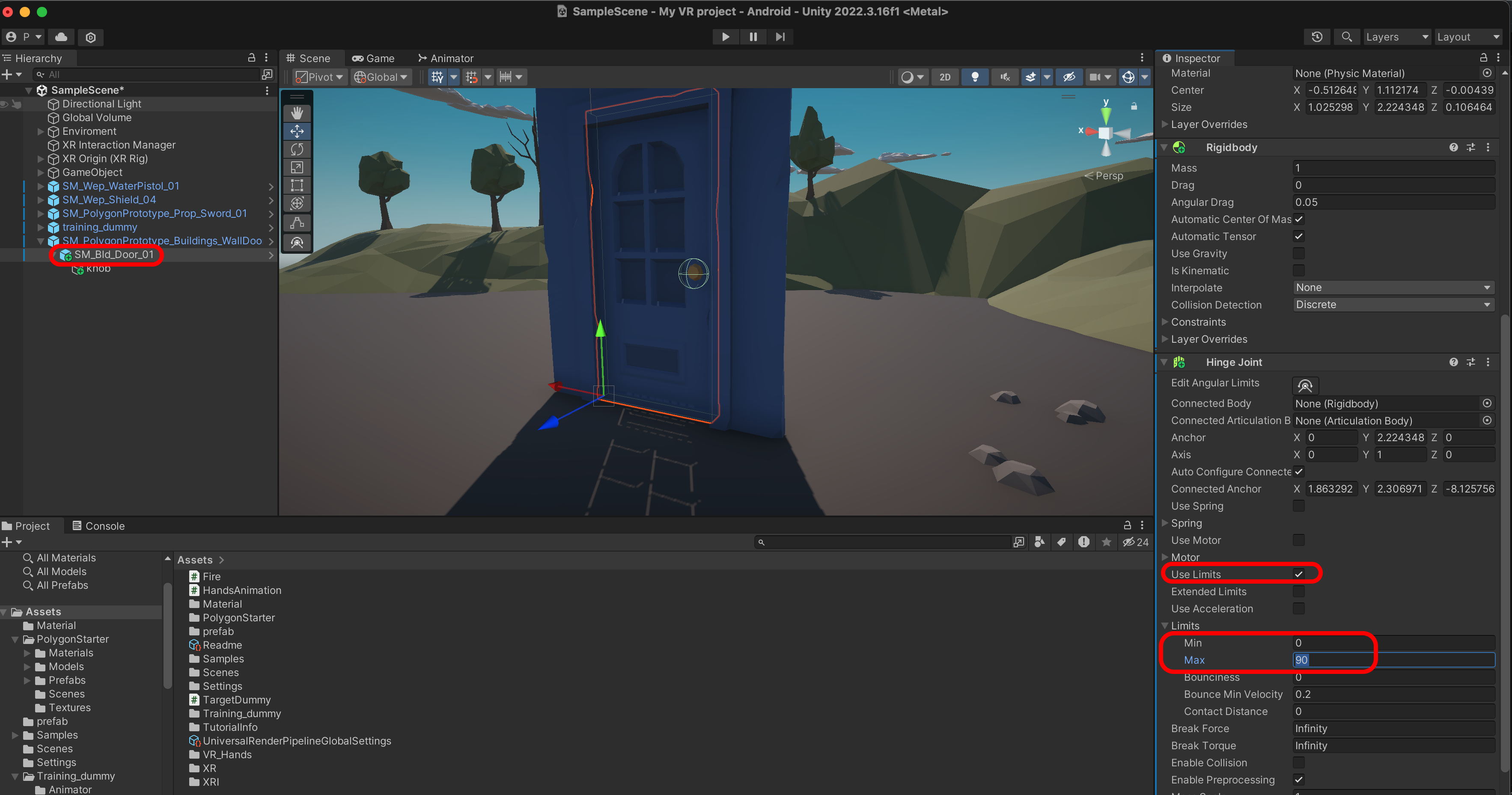Click the Mass input field
1512x795 pixels.
[1393, 168]
